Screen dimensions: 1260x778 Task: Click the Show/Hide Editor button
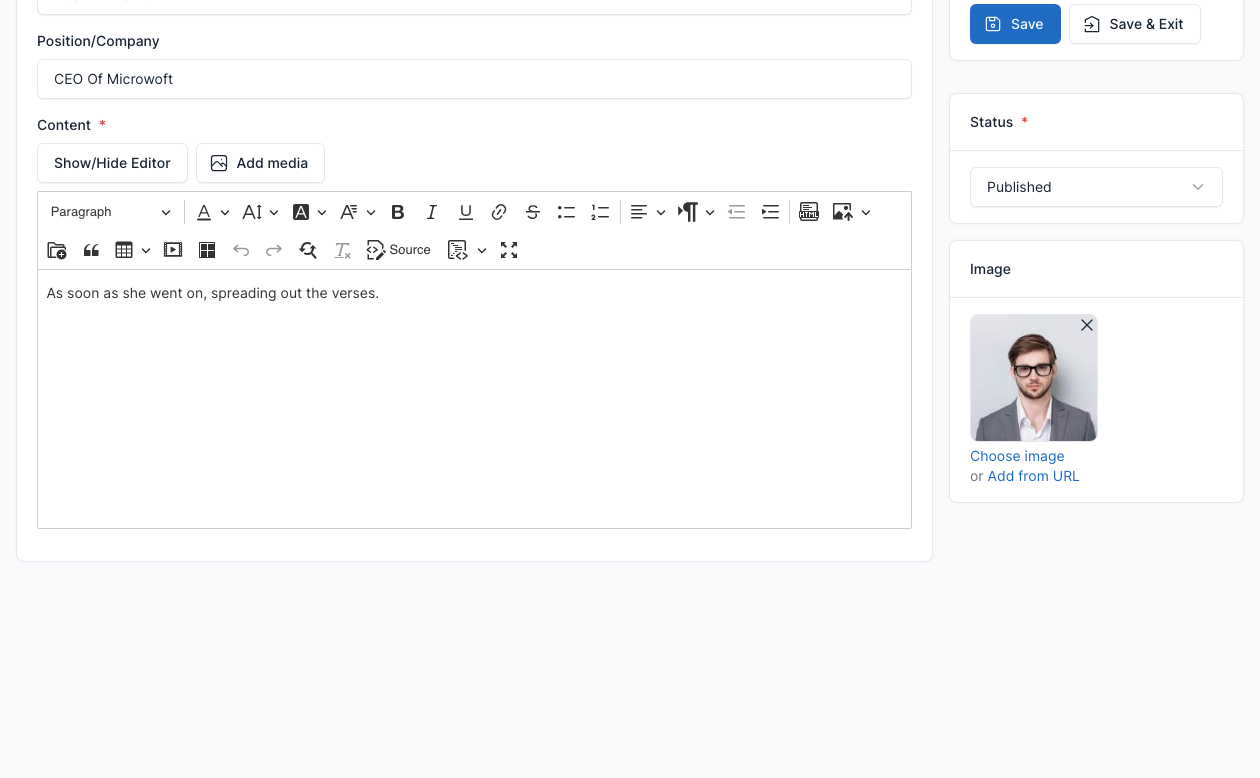(112, 163)
